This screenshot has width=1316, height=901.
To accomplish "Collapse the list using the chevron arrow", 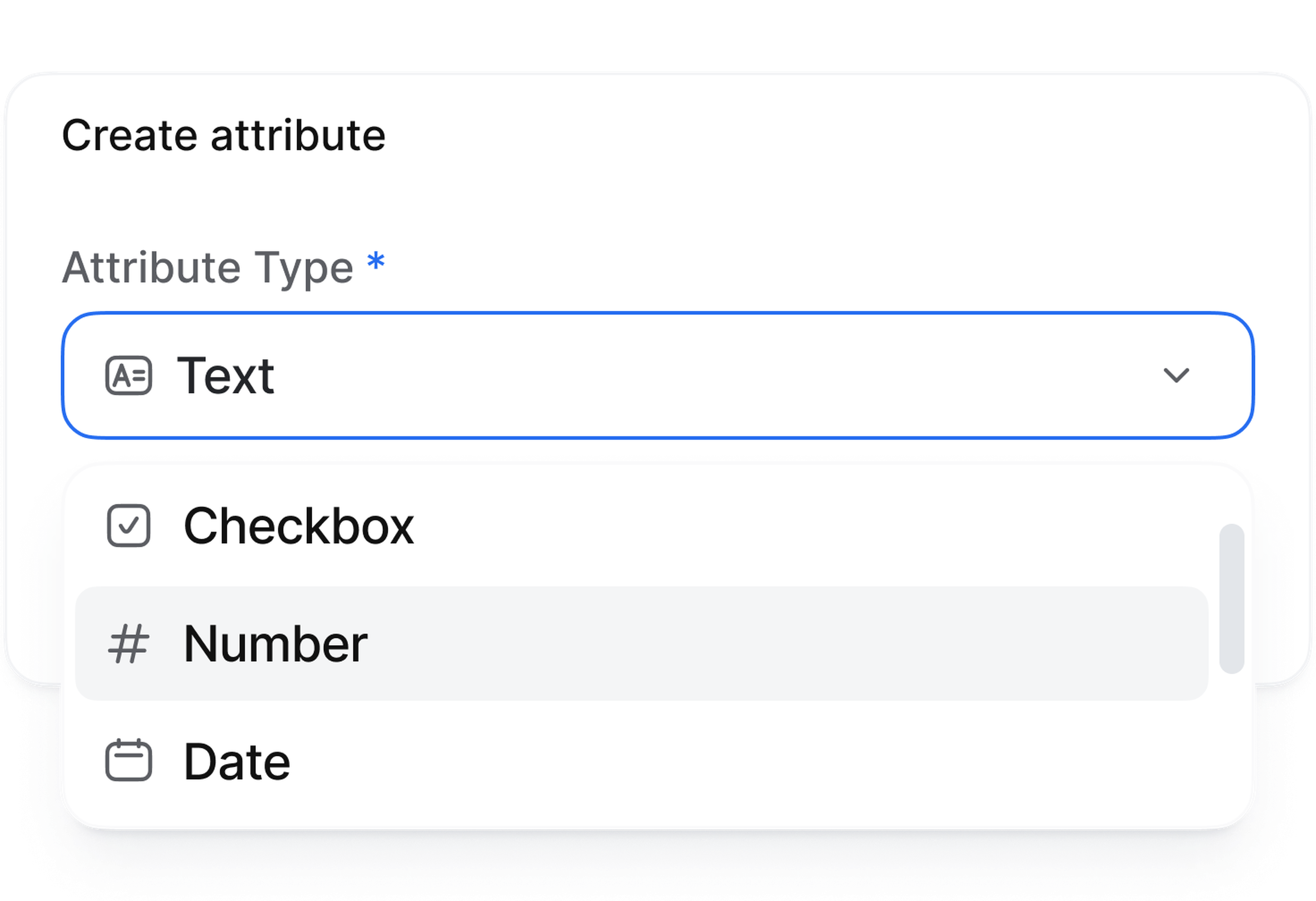I will (1175, 375).
